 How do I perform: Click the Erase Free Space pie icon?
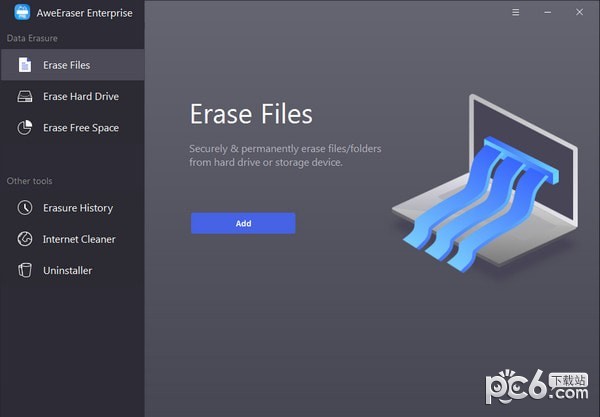click(x=25, y=127)
